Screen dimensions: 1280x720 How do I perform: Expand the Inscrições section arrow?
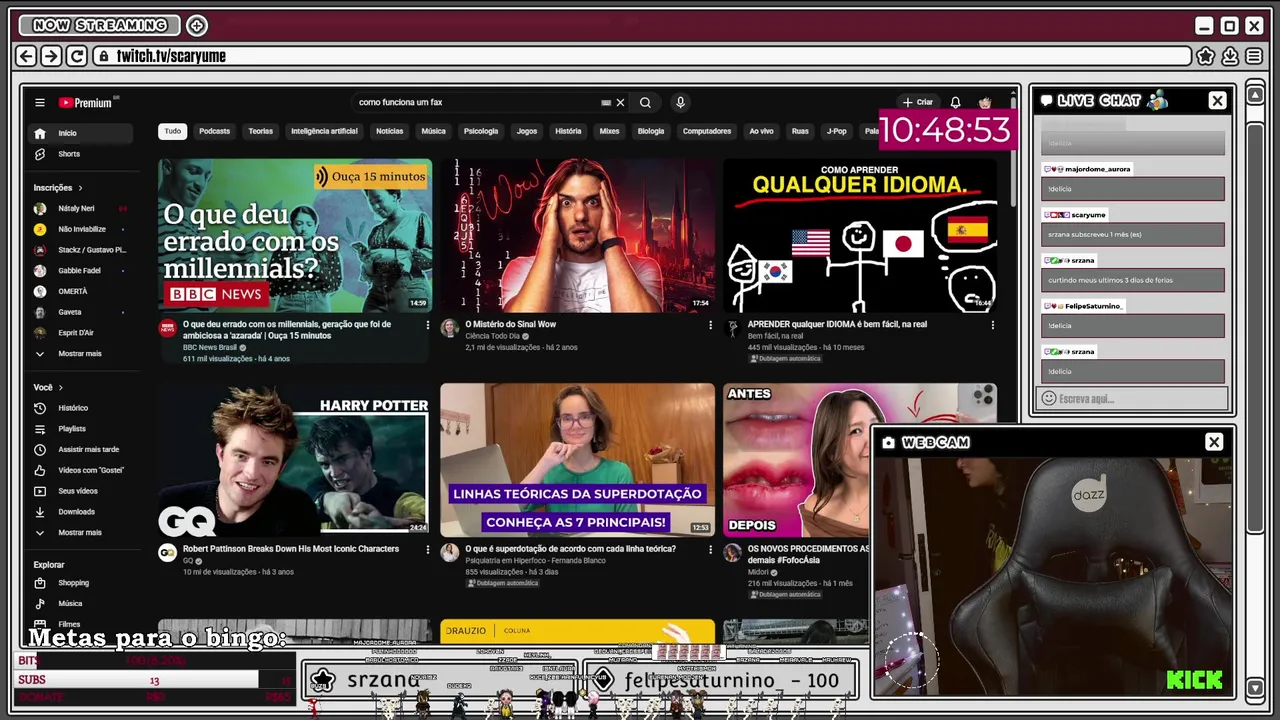[80, 188]
